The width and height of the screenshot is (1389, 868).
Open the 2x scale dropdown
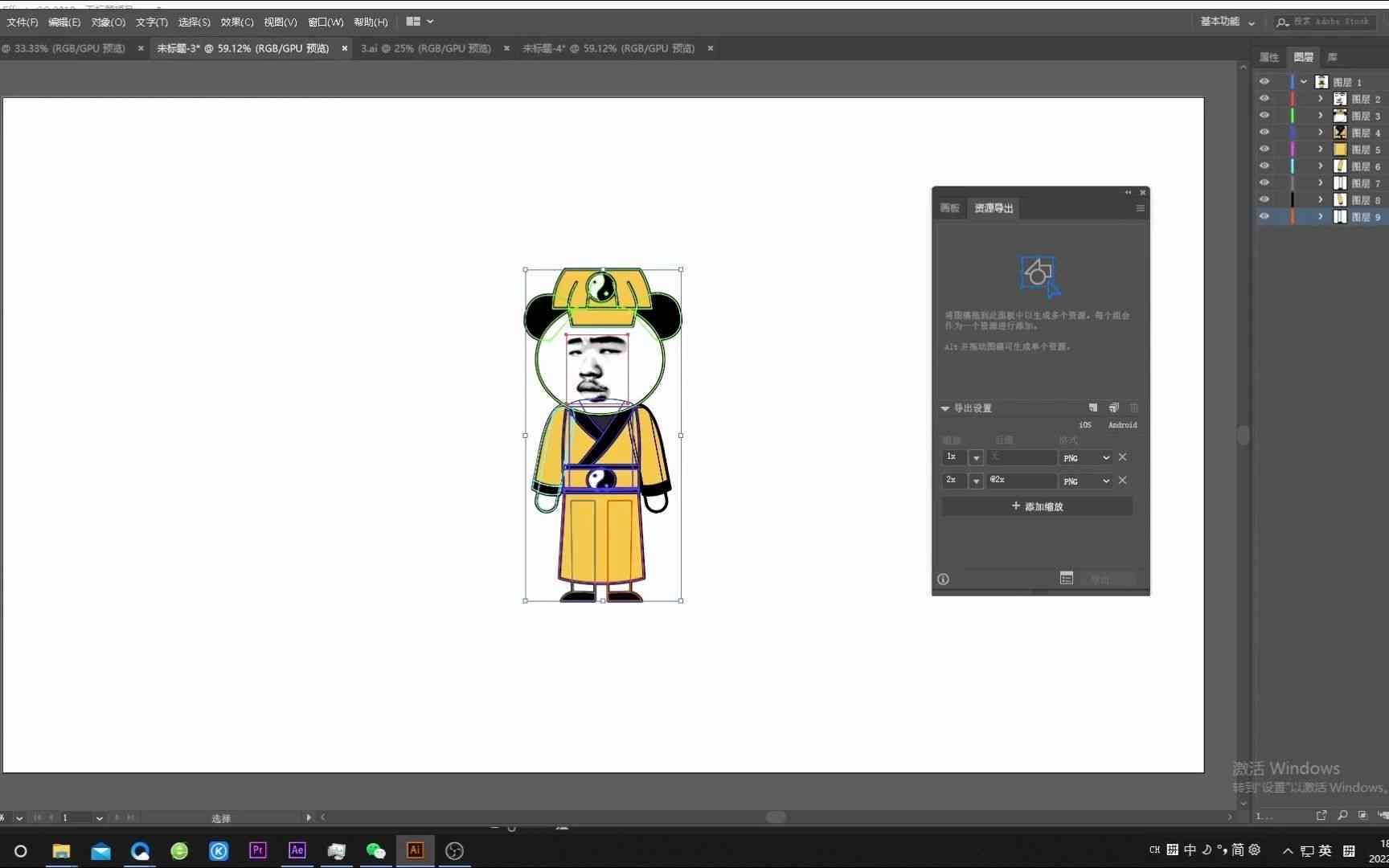pyautogui.click(x=976, y=481)
